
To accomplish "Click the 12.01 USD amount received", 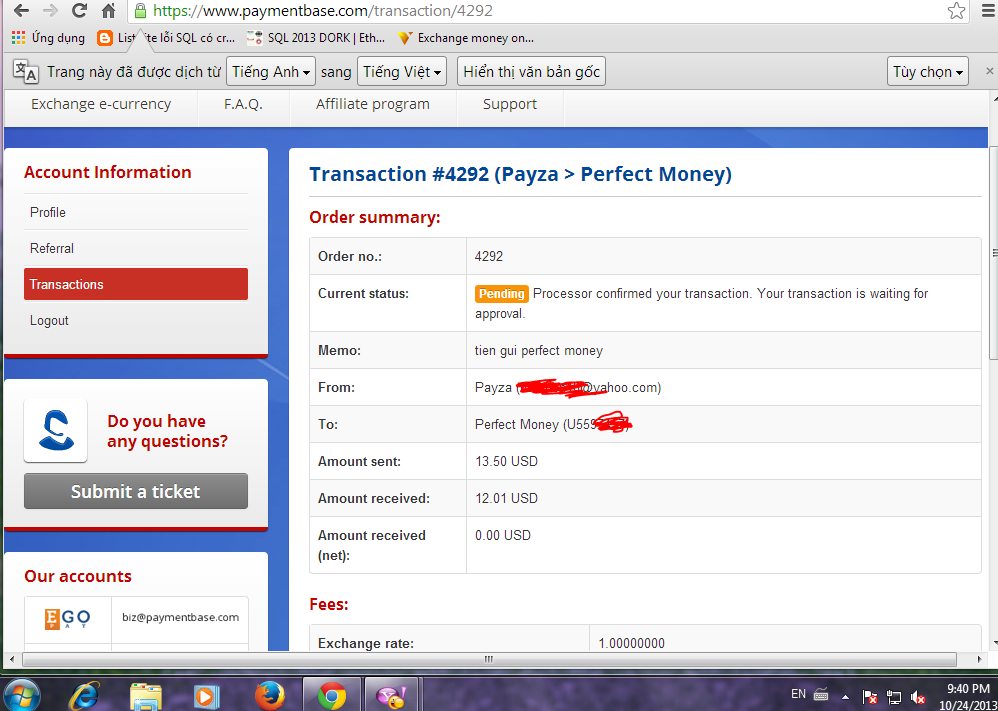I will pyautogui.click(x=506, y=498).
